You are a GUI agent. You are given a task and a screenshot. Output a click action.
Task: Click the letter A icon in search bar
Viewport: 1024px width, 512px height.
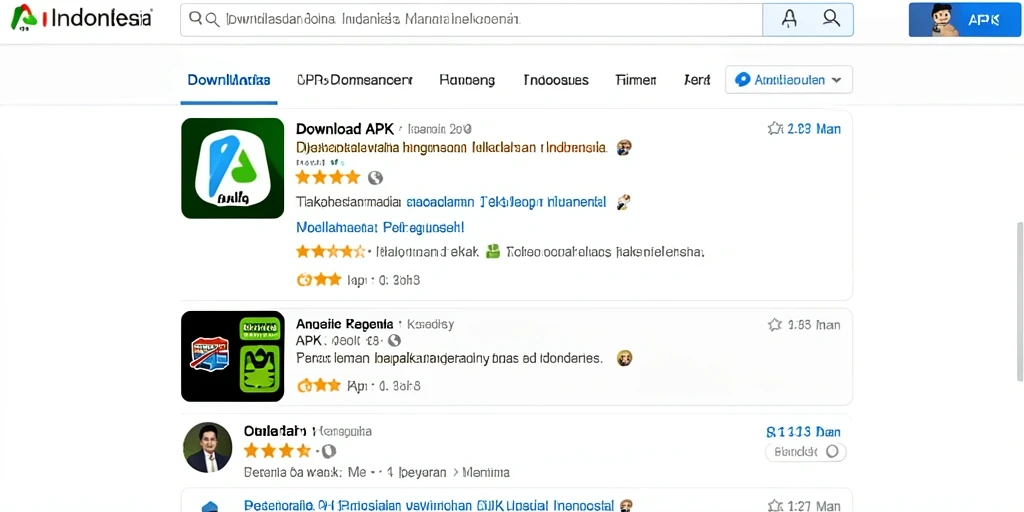(x=789, y=19)
